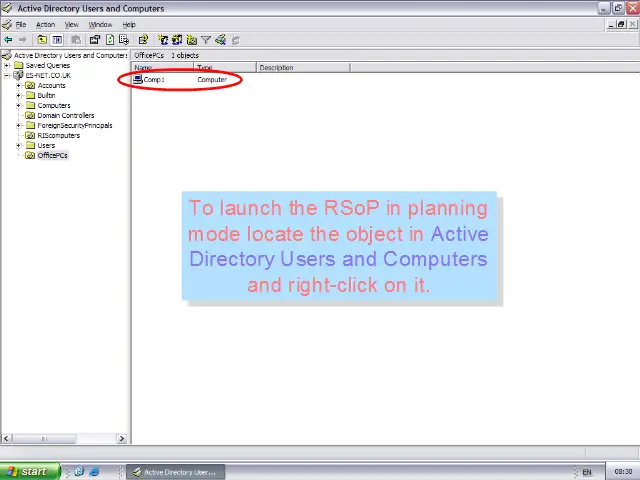
Task: Open the File menu
Action: click(x=21, y=24)
